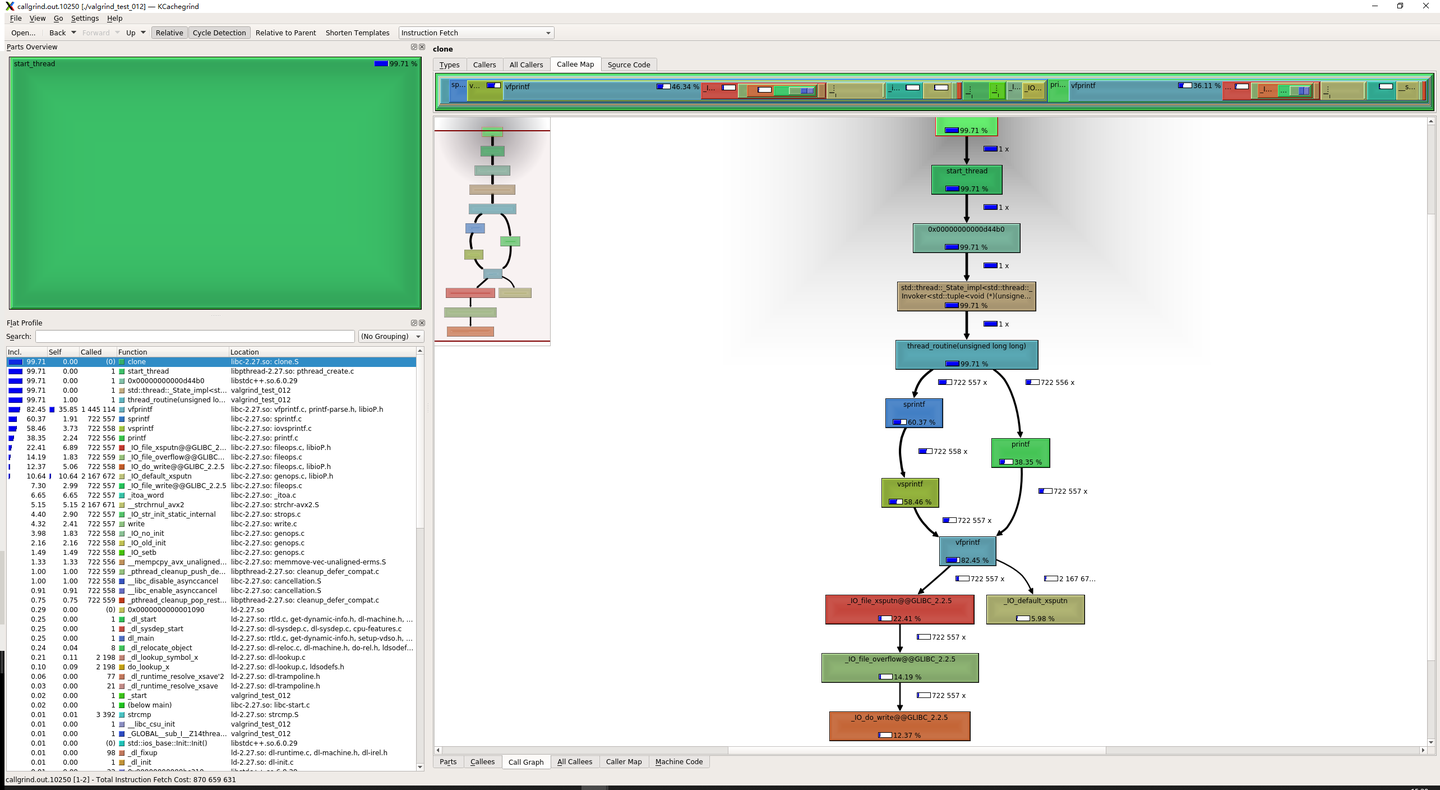
Task: Click the red color square beside _IO_file_xsputn row
Action: [x=122, y=447]
